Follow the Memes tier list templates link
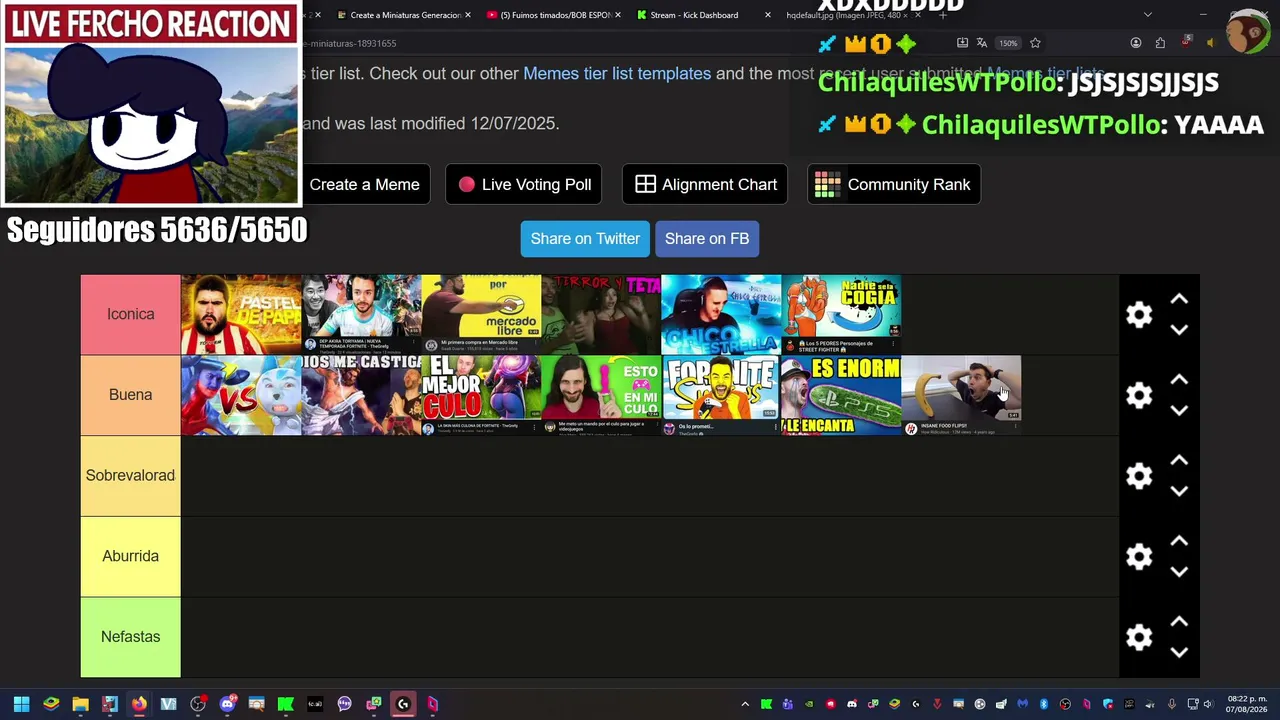The width and height of the screenshot is (1280, 720). point(617,74)
